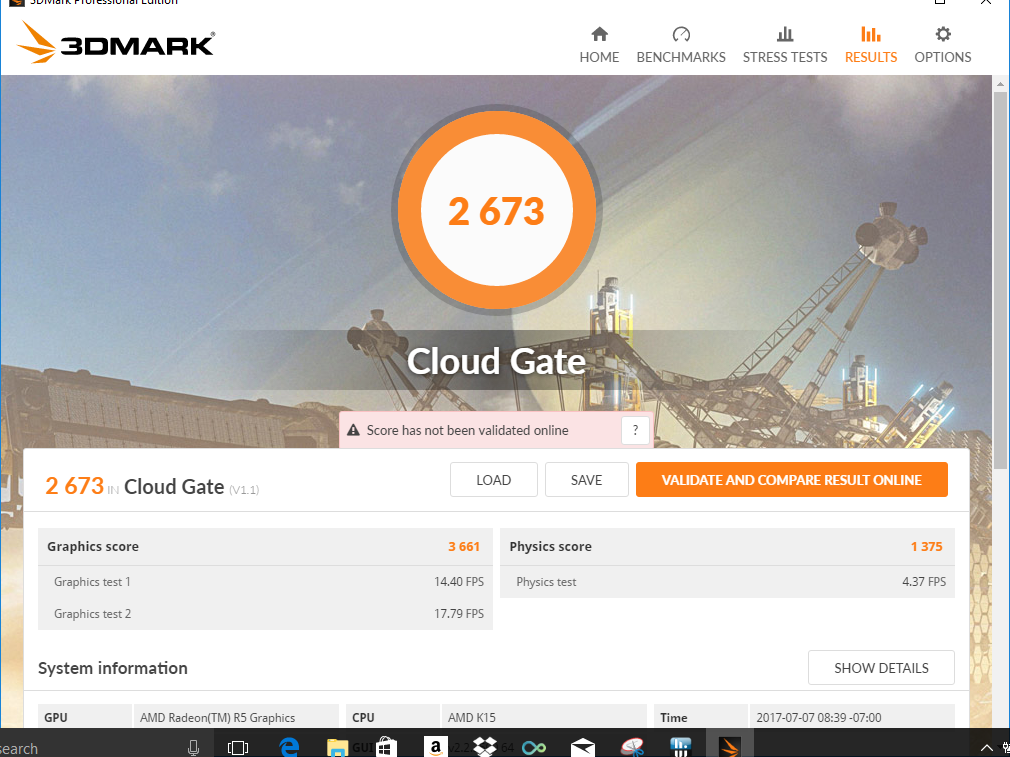Click the question mark help button

tap(635, 431)
